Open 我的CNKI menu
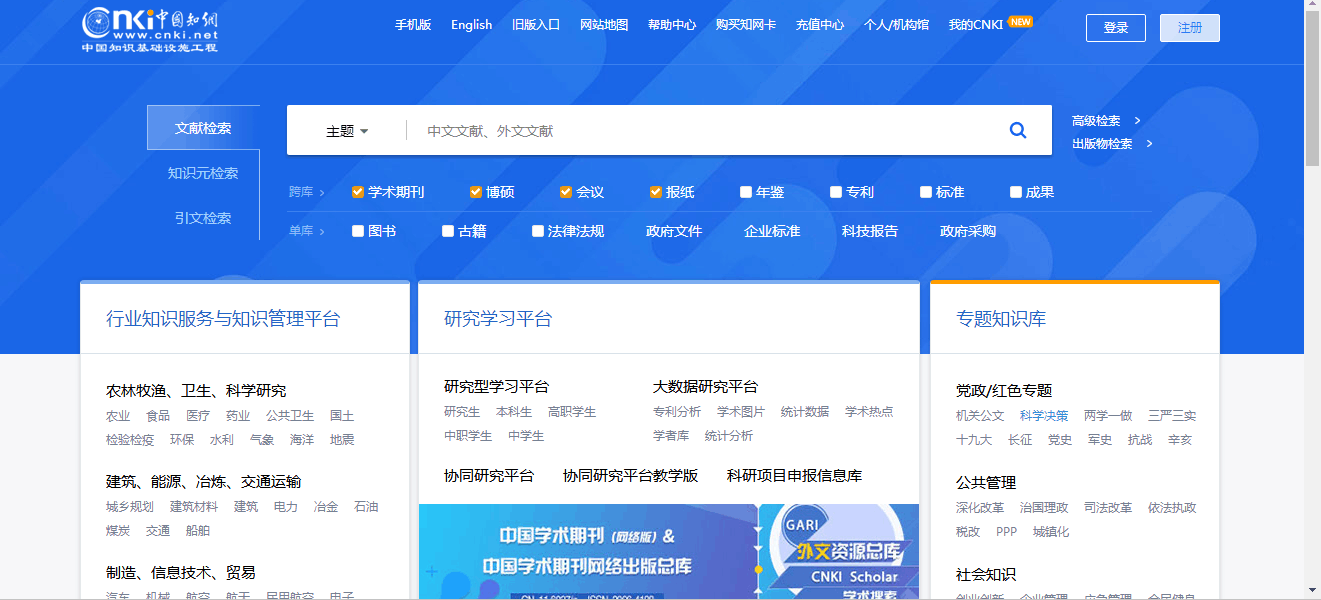The height and width of the screenshot is (600, 1321). coord(976,25)
